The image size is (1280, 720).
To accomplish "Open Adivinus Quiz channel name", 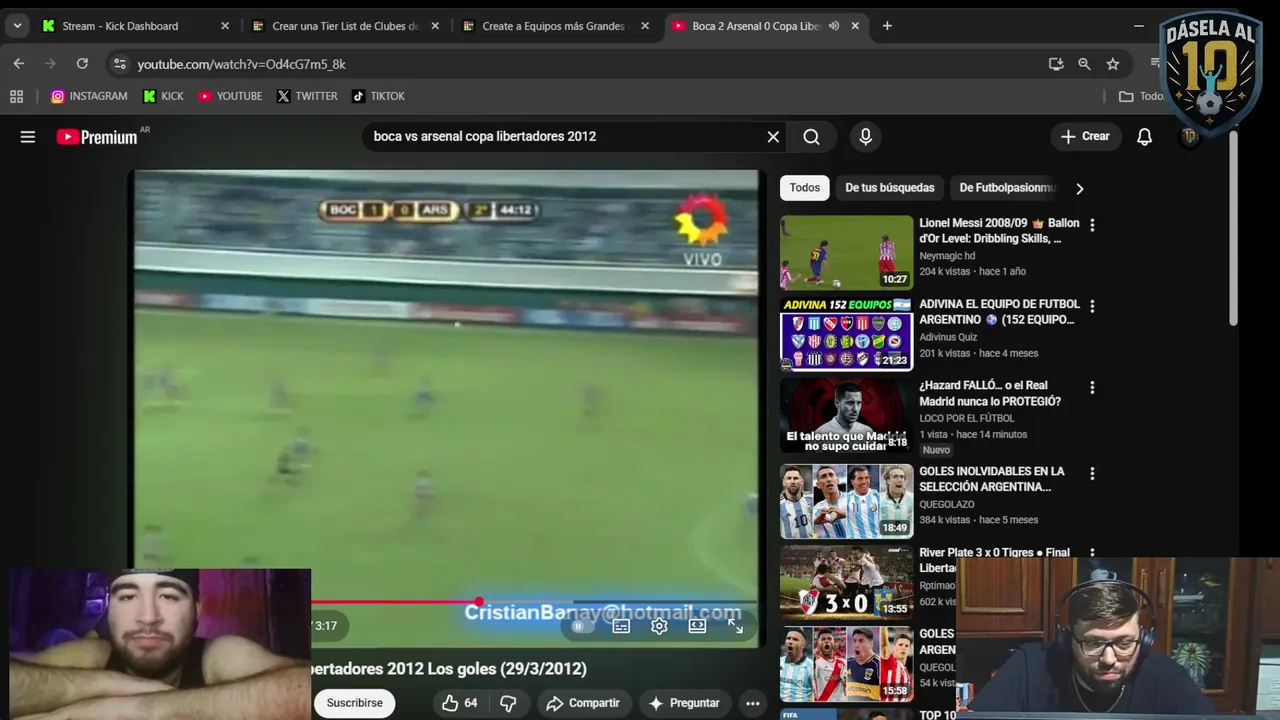I will (x=948, y=338).
